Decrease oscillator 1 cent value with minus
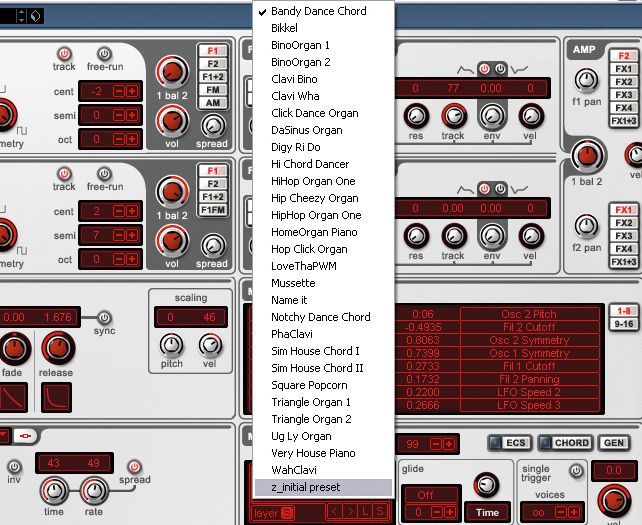This screenshot has width=642, height=525. tap(119, 91)
